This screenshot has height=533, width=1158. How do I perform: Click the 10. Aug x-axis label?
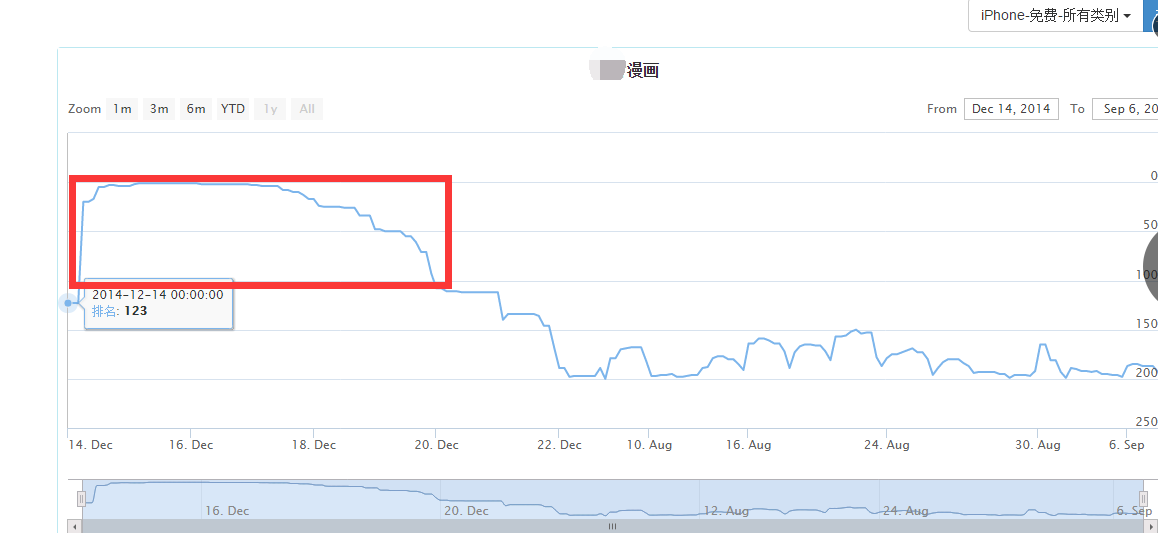tap(648, 444)
